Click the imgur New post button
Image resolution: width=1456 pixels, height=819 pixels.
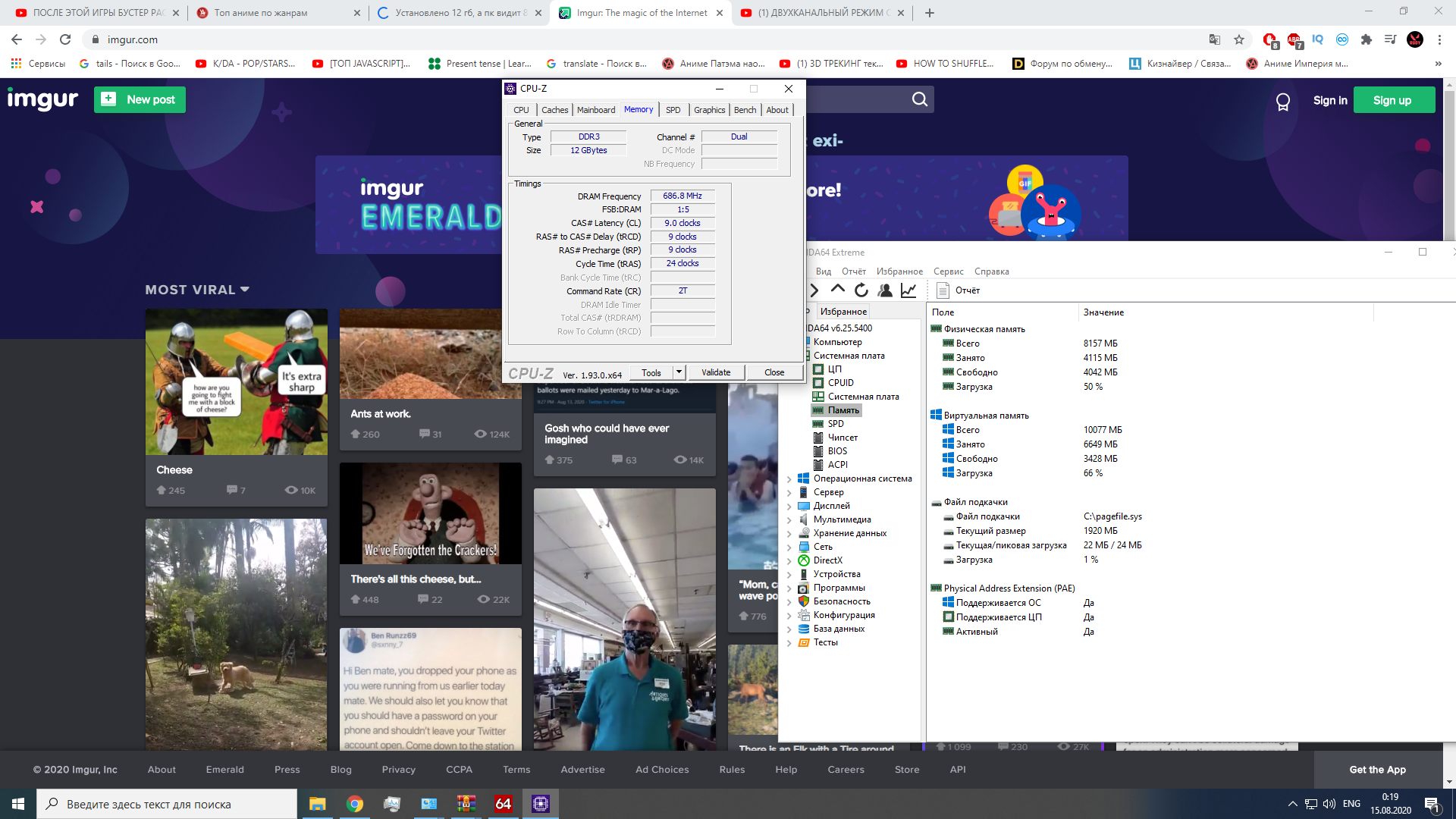pos(140,99)
